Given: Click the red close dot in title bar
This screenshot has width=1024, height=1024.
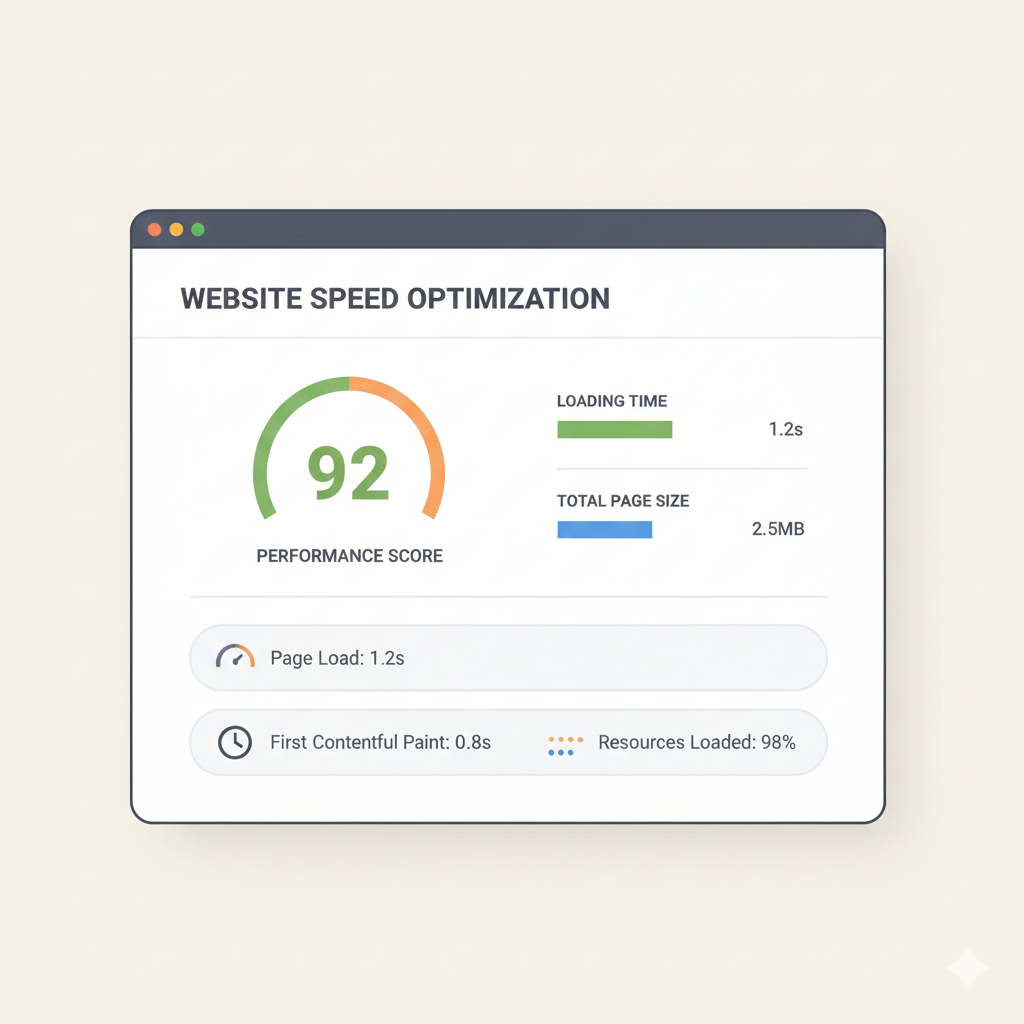Looking at the screenshot, I should pos(154,229).
